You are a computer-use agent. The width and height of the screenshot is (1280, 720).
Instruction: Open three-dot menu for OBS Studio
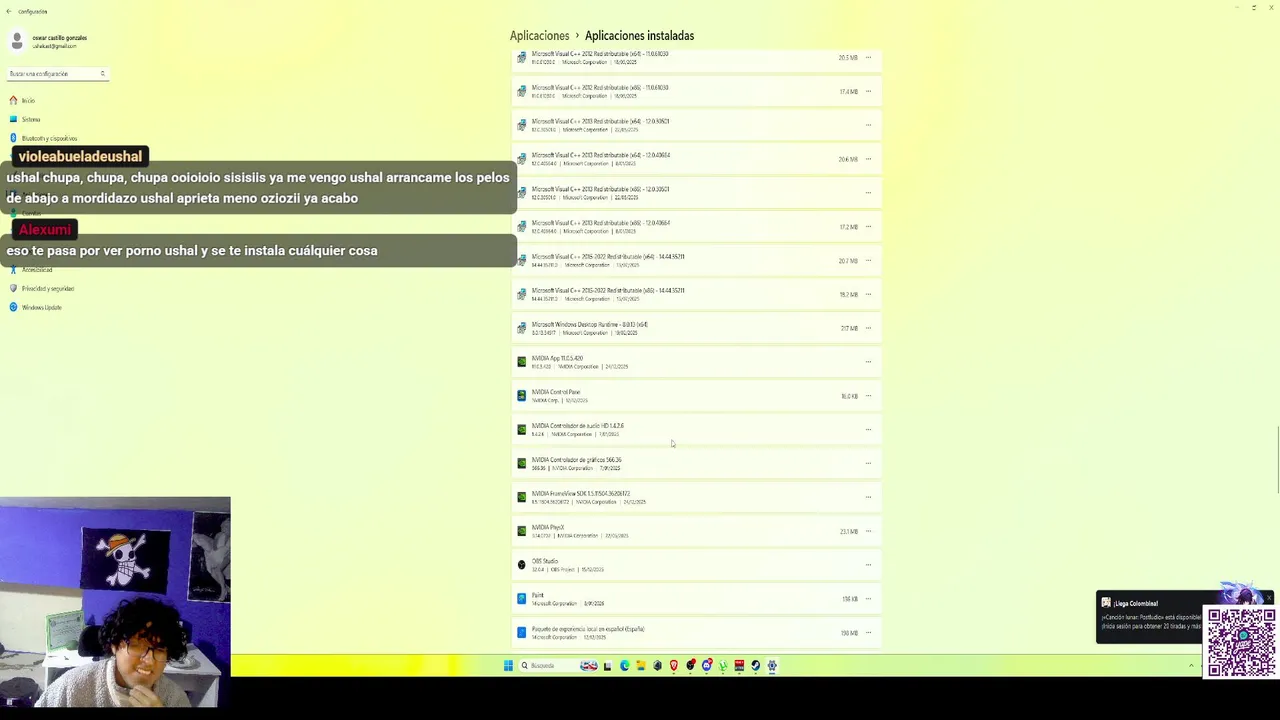pyautogui.click(x=868, y=565)
